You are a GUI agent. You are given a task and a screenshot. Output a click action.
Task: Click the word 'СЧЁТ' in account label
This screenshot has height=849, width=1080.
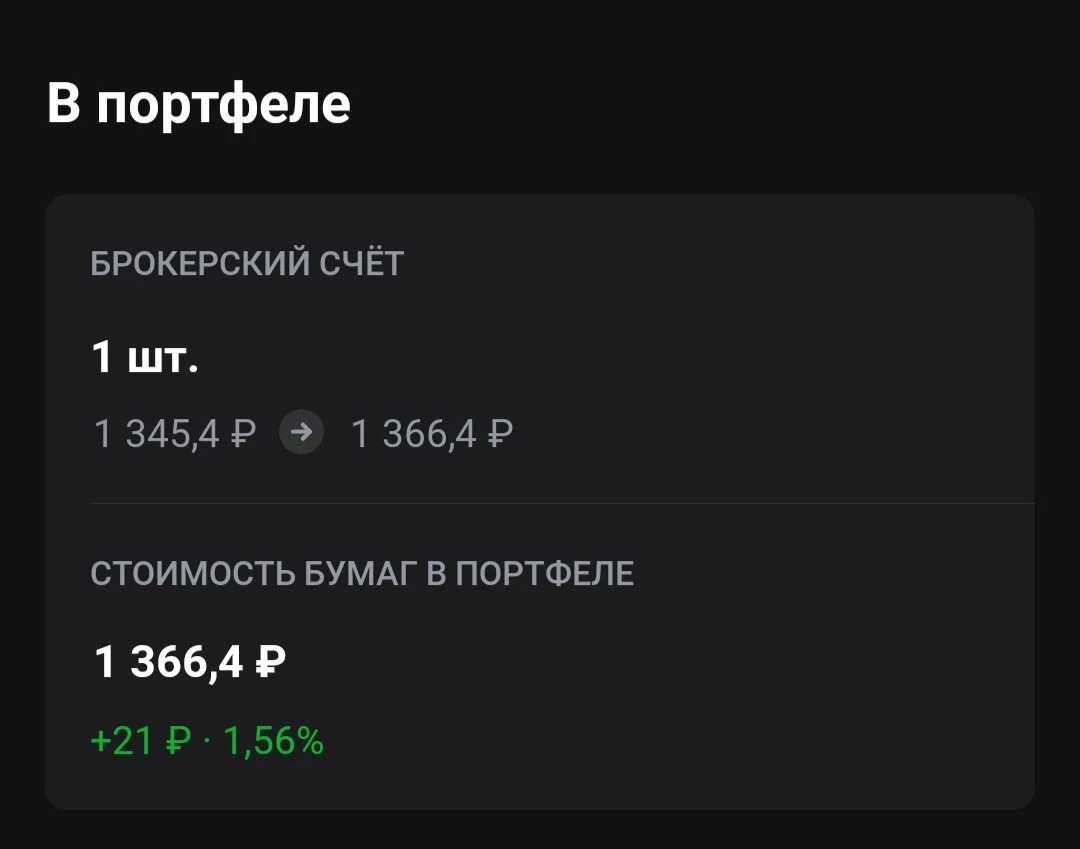pos(361,264)
